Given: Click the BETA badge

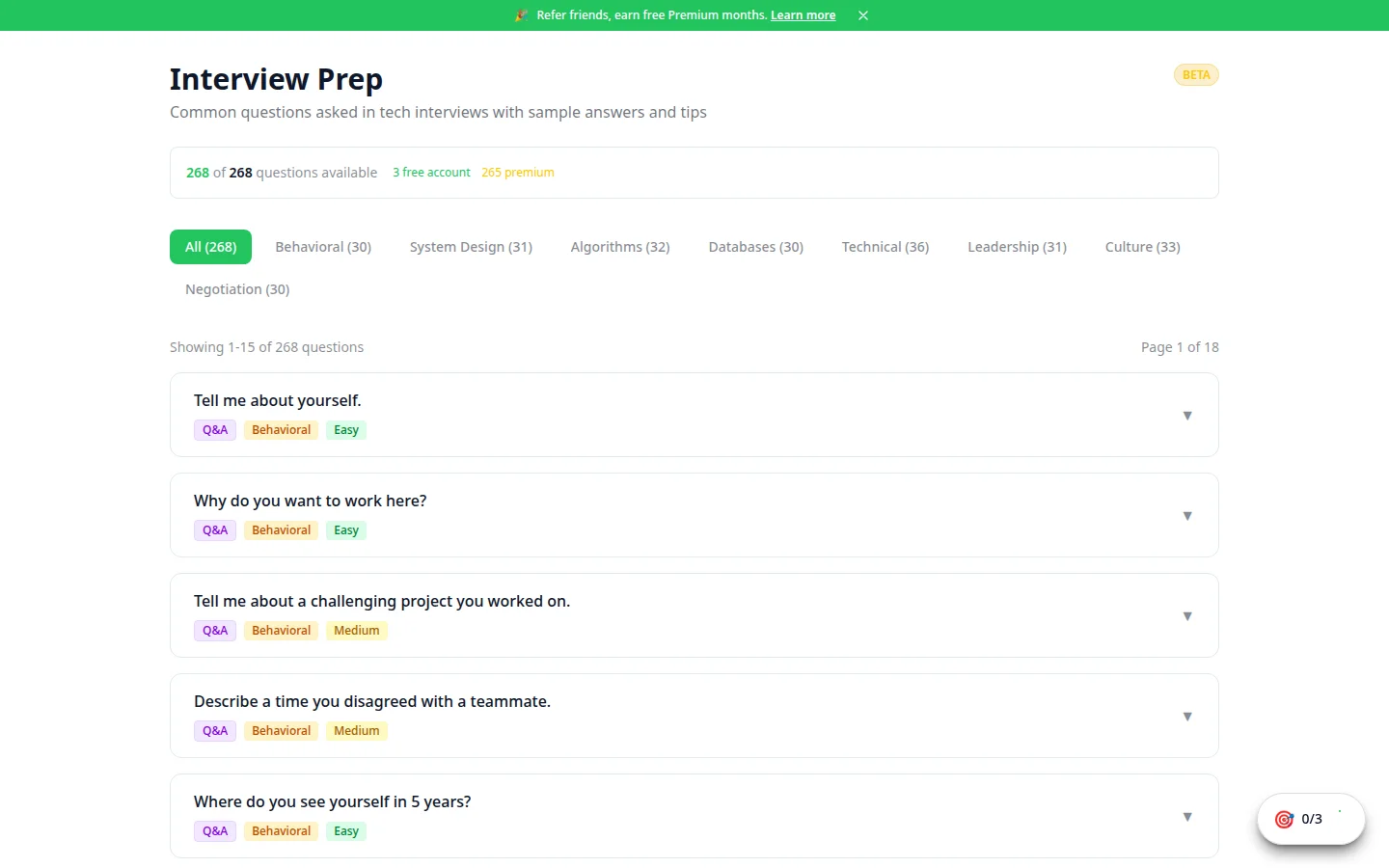Looking at the screenshot, I should (x=1196, y=75).
